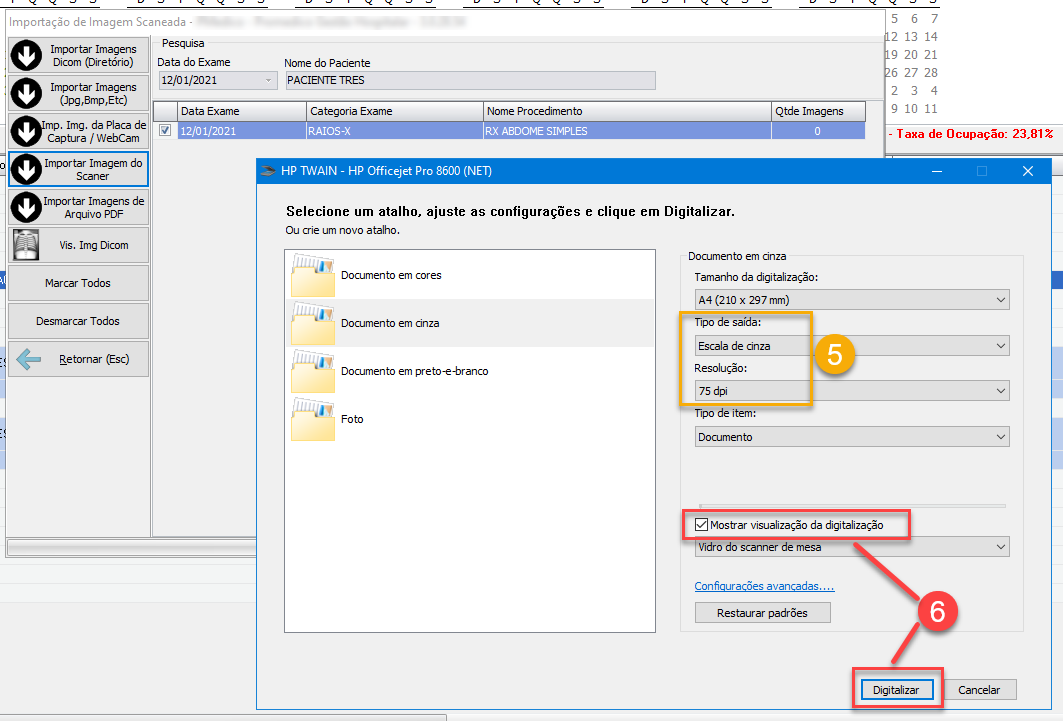Image resolution: width=1063 pixels, height=721 pixels.
Task: Click the Importar Imagens Dicom (Diretório) arrow icon
Action: pos(26,56)
